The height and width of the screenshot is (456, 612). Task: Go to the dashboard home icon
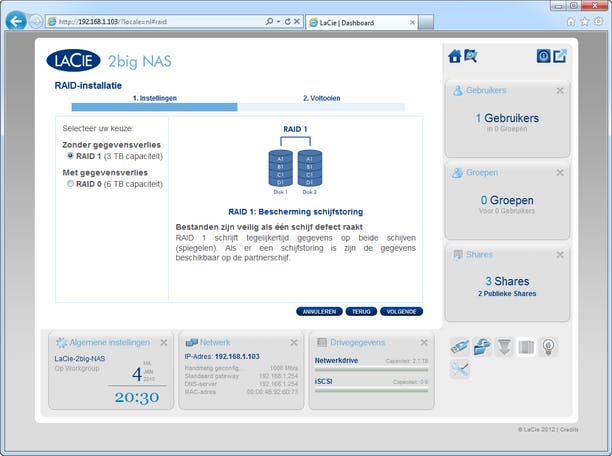point(455,56)
